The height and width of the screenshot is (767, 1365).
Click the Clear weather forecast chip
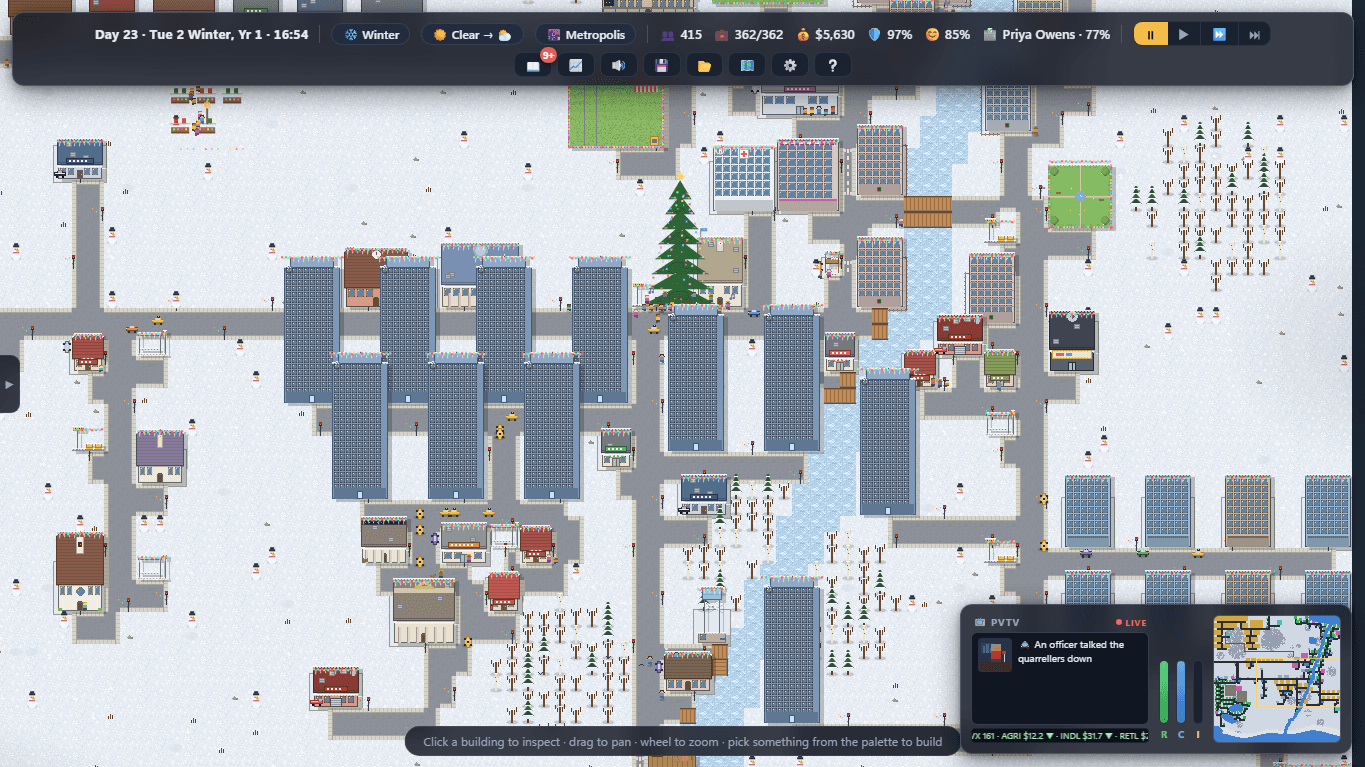pos(472,34)
